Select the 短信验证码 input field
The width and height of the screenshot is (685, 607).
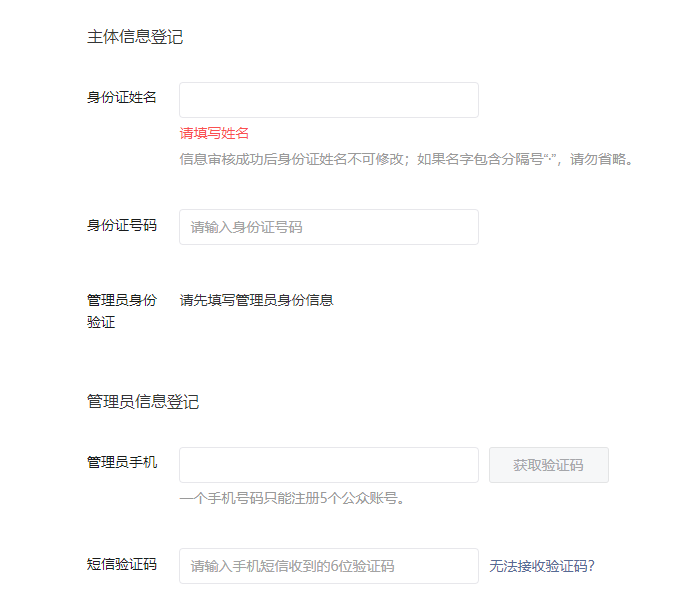(328, 566)
